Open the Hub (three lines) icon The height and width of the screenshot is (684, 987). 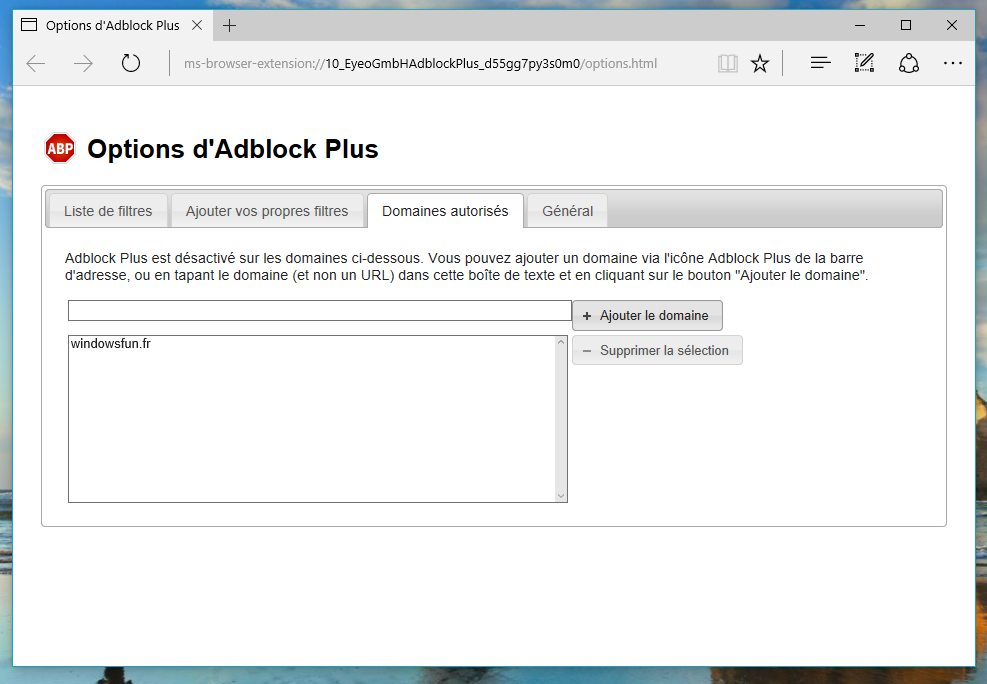[820, 64]
